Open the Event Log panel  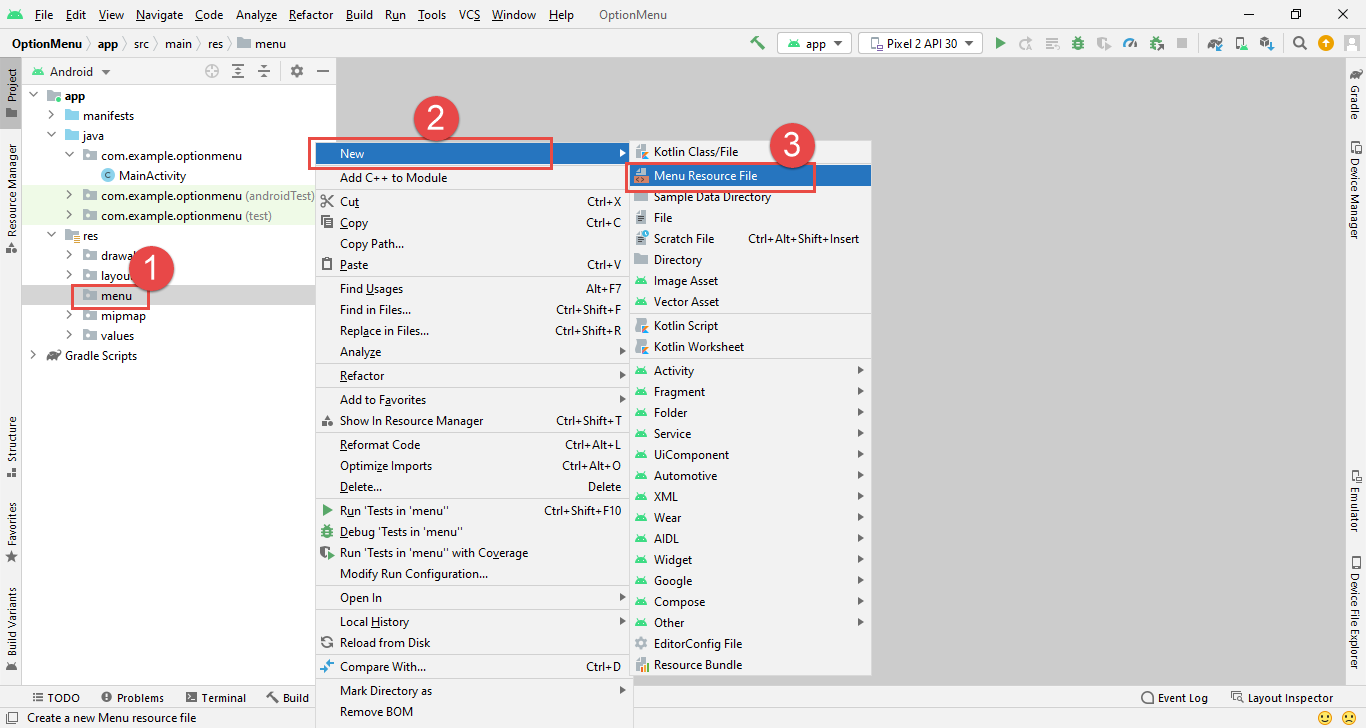[x=1175, y=698]
